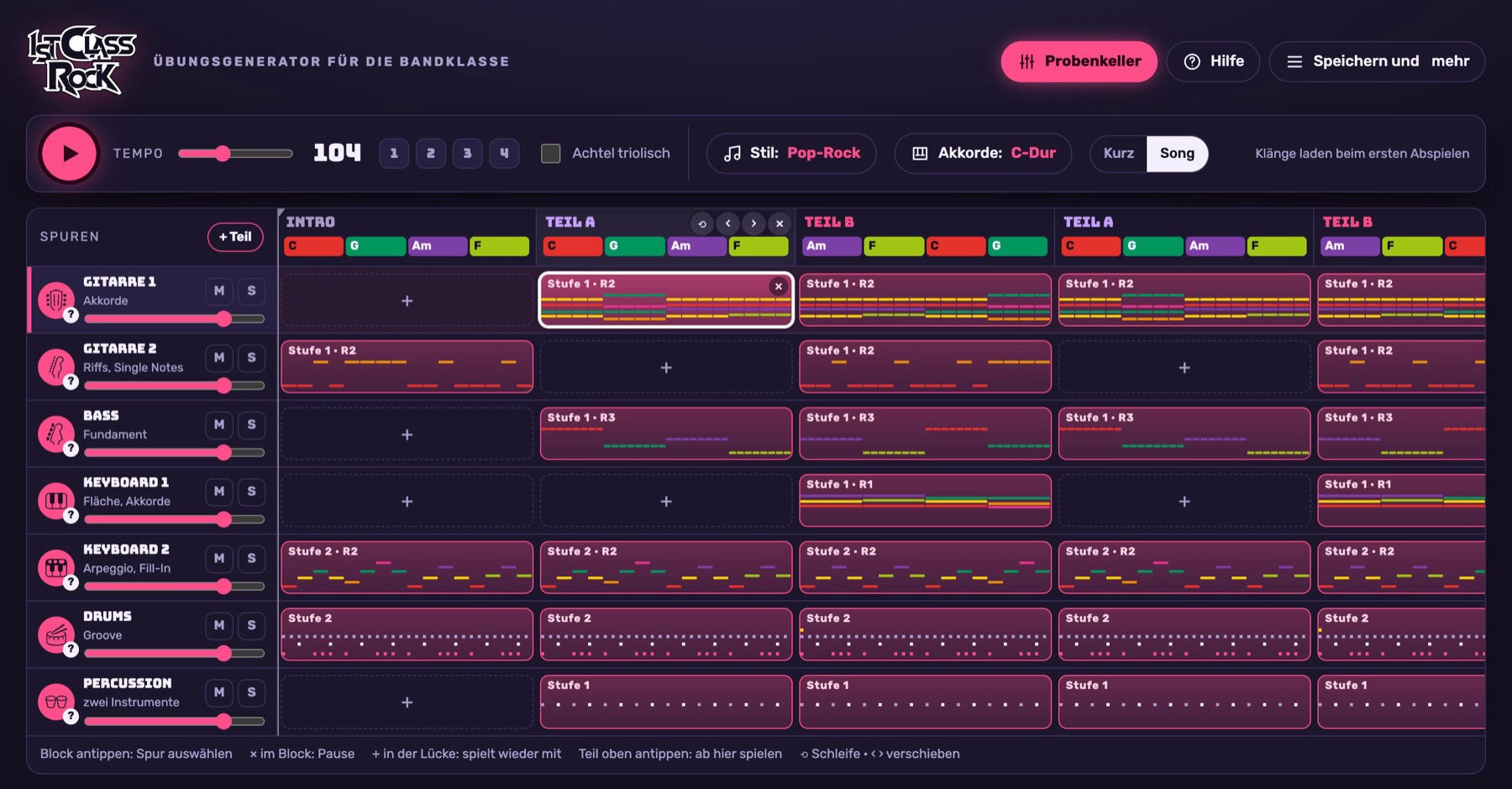The width and height of the screenshot is (1512, 789).
Task: Switch to the Kurz view
Action: (1119, 154)
